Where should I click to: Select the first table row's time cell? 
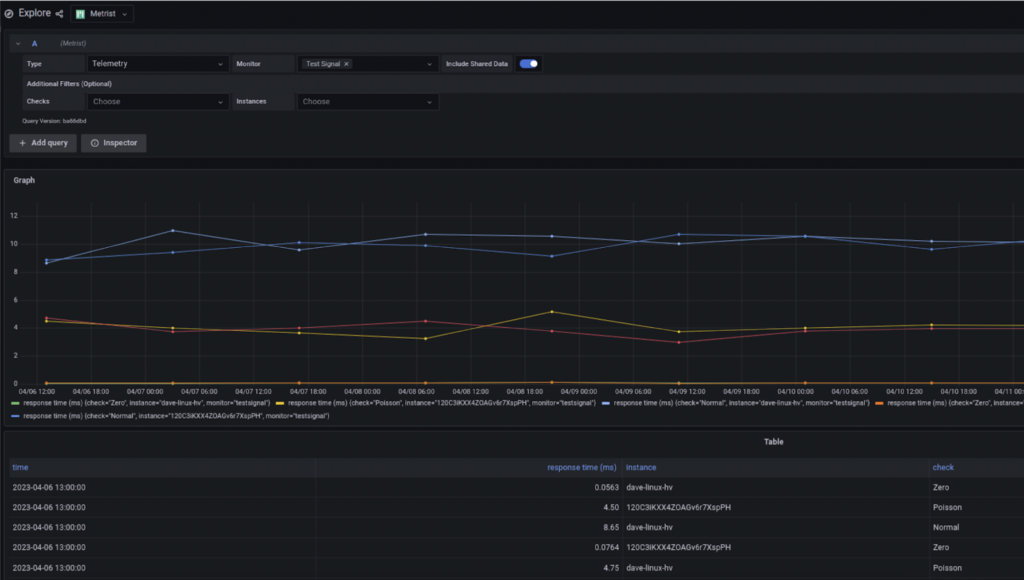coord(48,487)
